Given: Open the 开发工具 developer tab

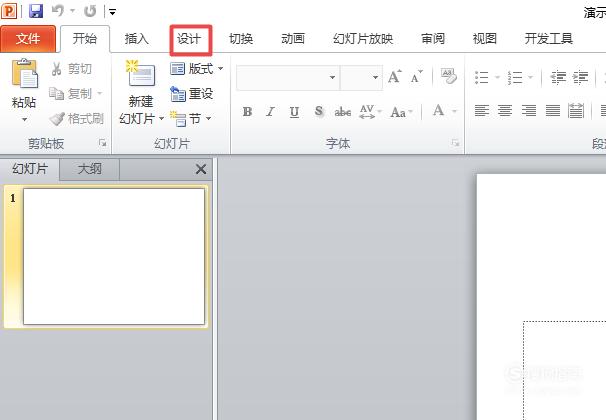Looking at the screenshot, I should [548, 39].
